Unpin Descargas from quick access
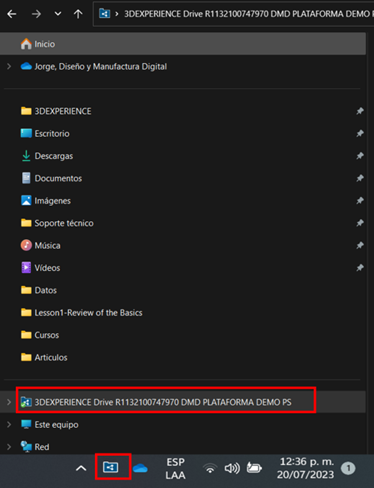The image size is (374, 488). (x=360, y=156)
